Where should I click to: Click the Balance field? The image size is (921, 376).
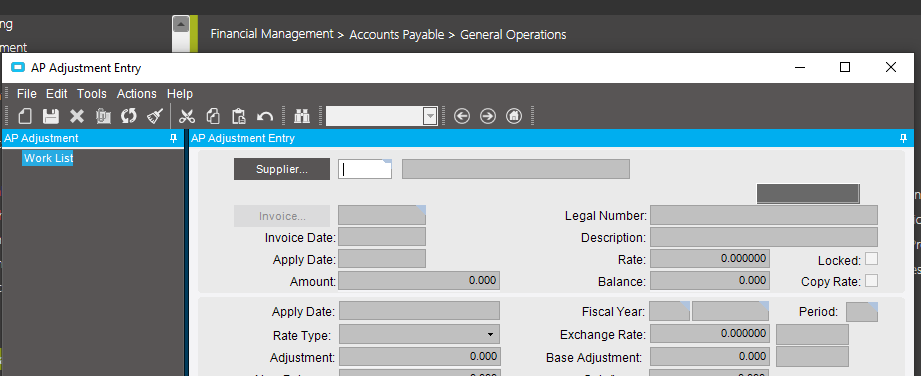pos(710,280)
